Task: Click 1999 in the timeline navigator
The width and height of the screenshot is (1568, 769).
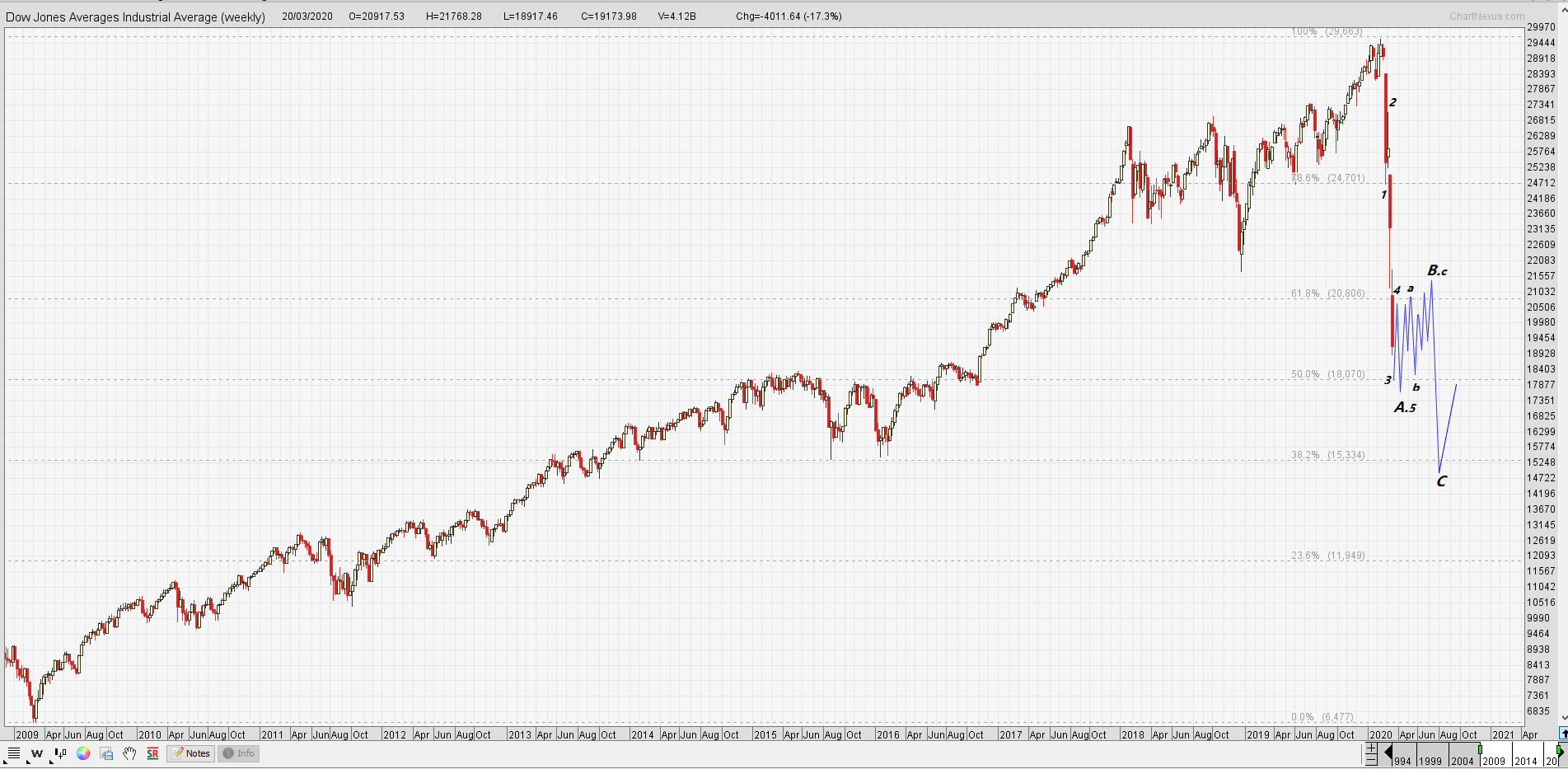Action: [1430, 761]
